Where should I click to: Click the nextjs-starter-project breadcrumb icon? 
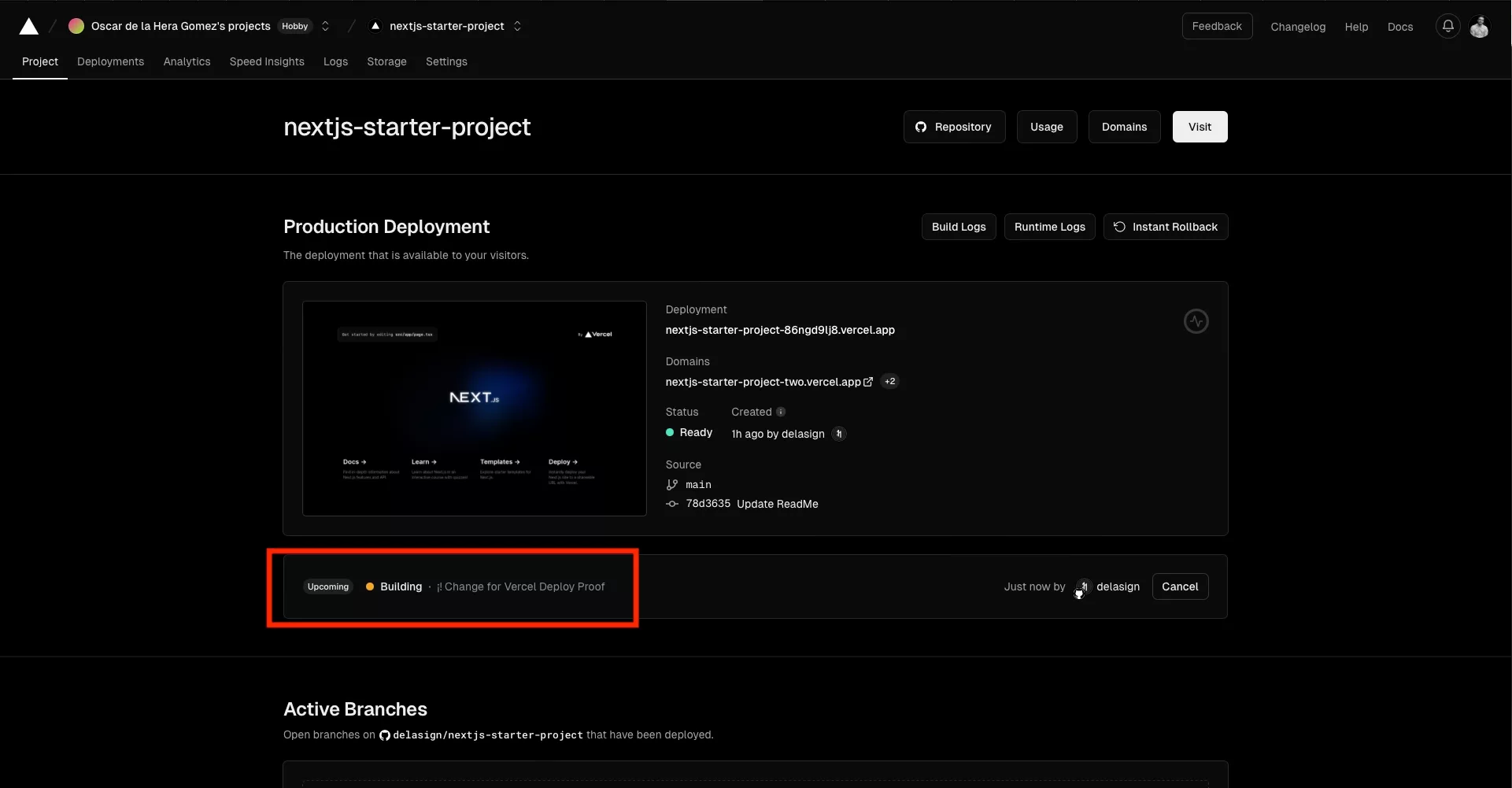pos(375,26)
